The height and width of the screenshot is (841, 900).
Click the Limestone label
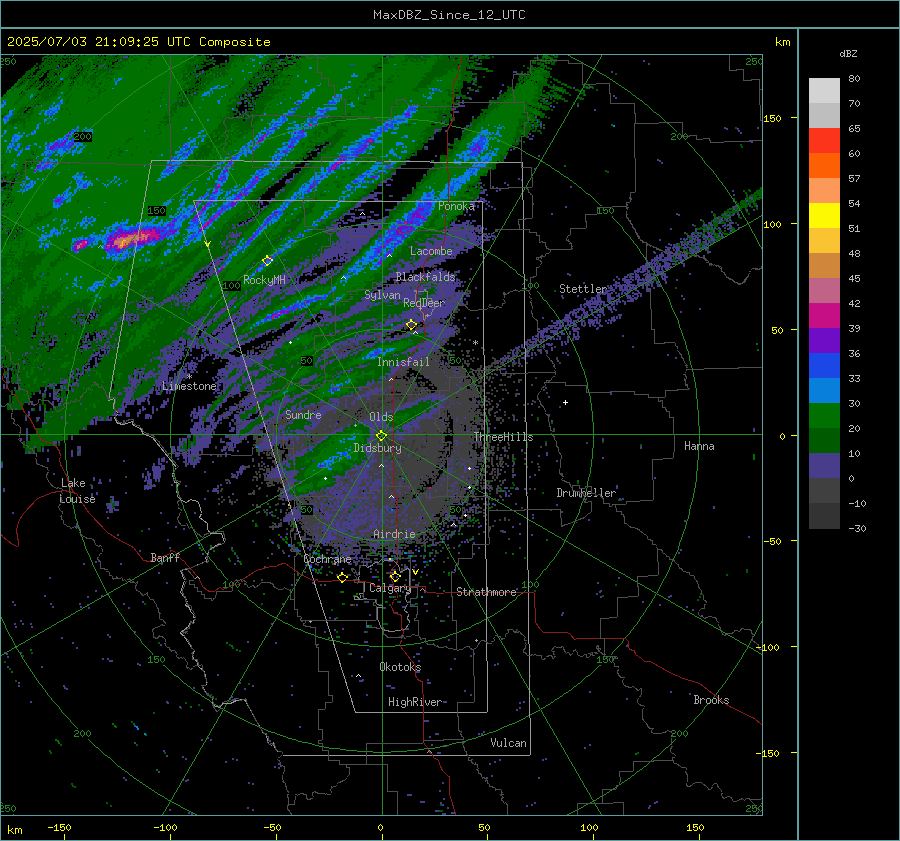point(189,386)
